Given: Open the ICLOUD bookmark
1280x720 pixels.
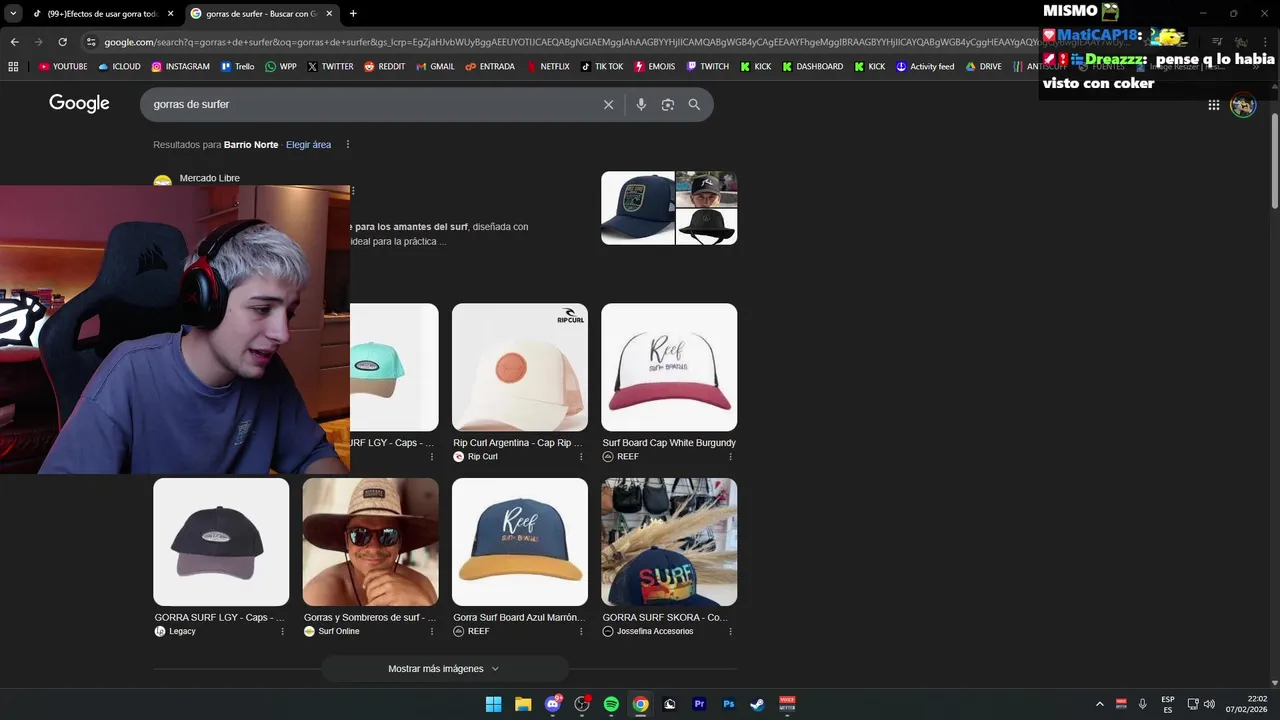Looking at the screenshot, I should (120, 66).
